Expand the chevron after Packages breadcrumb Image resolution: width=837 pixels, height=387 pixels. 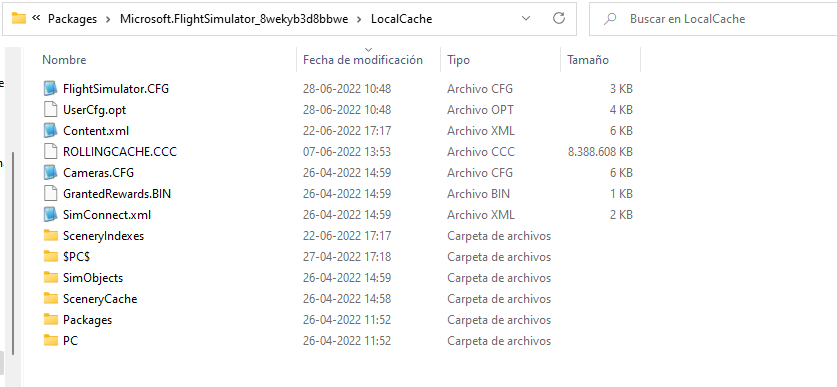[x=108, y=19]
